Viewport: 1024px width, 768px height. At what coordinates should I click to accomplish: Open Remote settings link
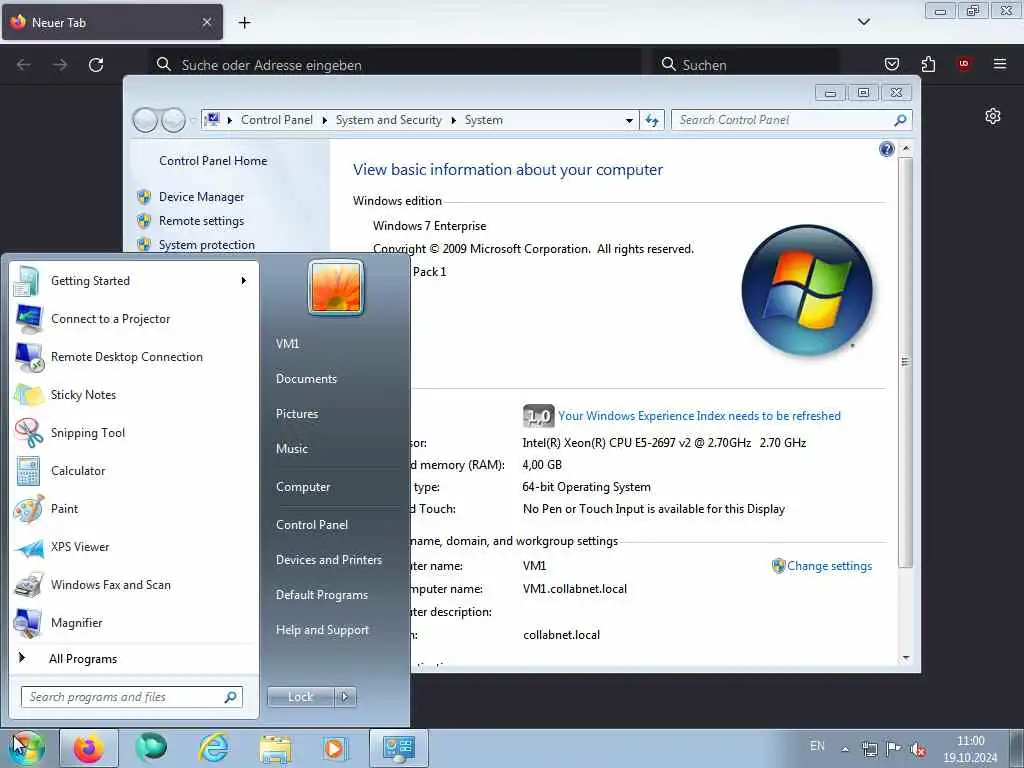click(x=201, y=221)
